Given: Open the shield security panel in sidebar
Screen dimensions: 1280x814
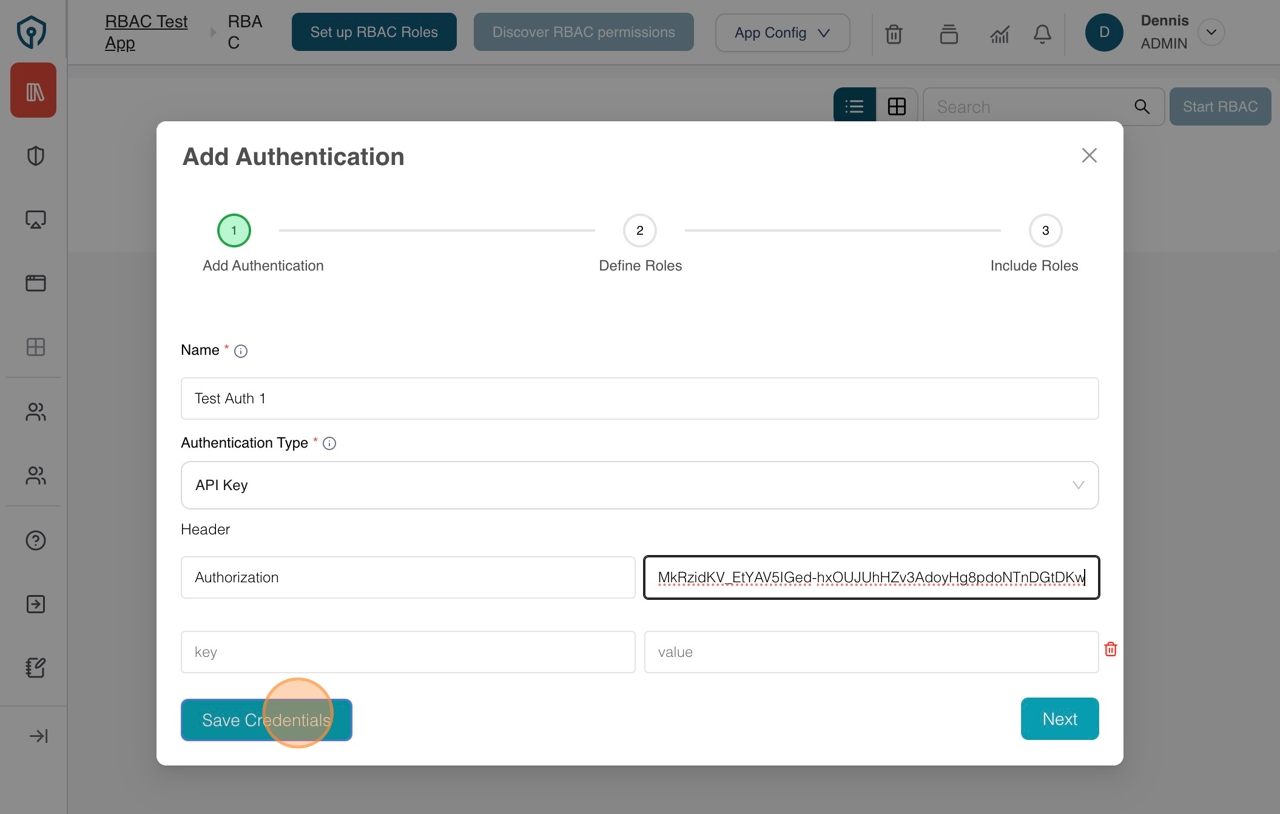Looking at the screenshot, I should pyautogui.click(x=33, y=156).
